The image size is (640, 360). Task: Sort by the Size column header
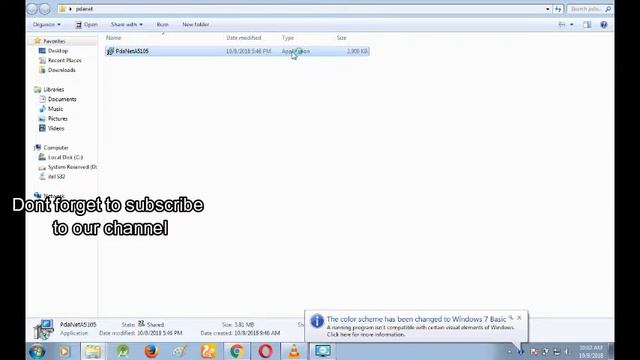pyautogui.click(x=342, y=38)
